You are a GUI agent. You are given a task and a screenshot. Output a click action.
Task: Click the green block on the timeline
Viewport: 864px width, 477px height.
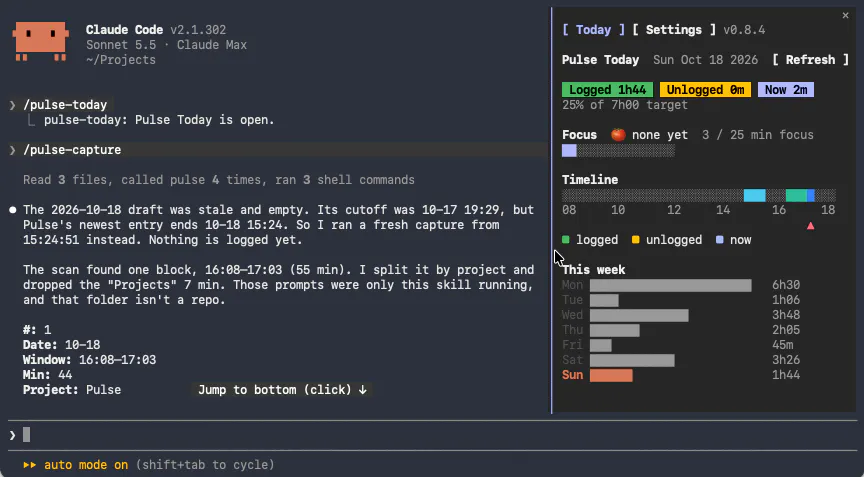(x=796, y=195)
